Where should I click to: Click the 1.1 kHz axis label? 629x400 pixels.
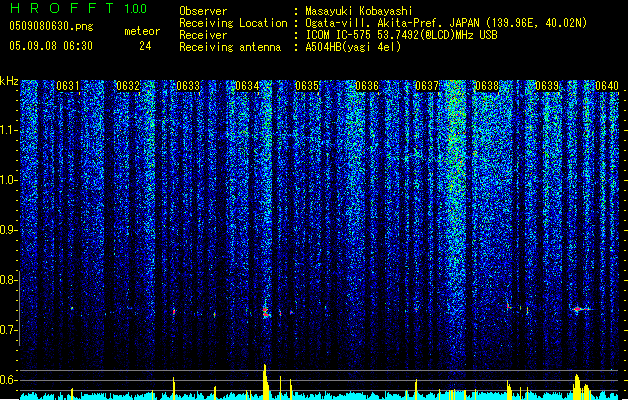coord(8,130)
